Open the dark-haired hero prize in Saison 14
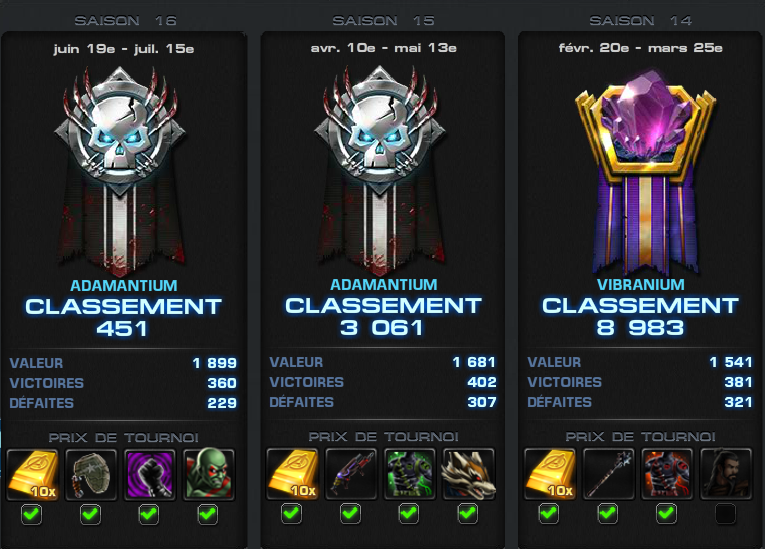Image resolution: width=765 pixels, height=549 pixels. (726, 474)
